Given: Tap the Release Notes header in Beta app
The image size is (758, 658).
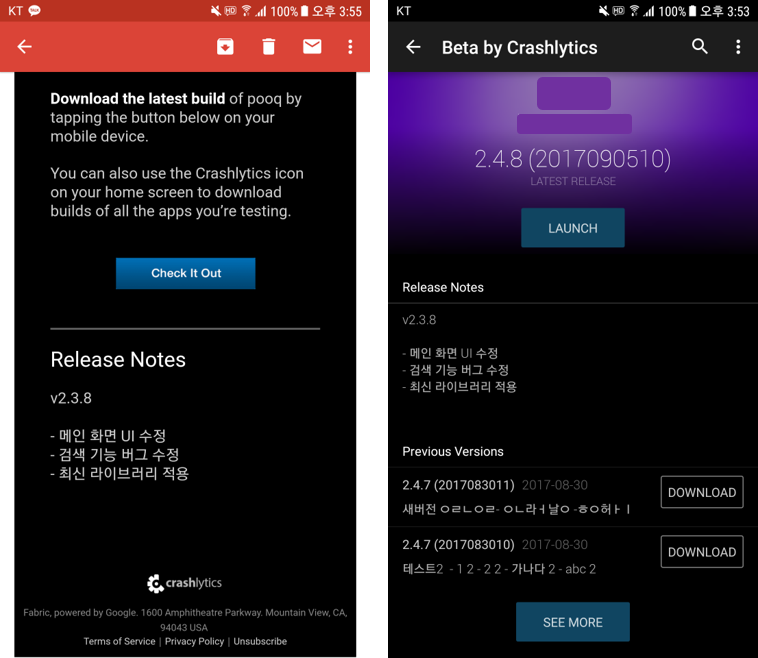Looking at the screenshot, I should [x=443, y=287].
